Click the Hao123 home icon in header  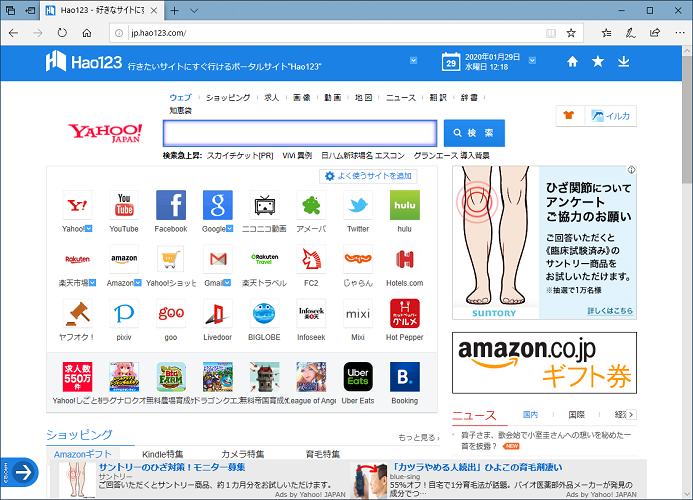[572, 61]
